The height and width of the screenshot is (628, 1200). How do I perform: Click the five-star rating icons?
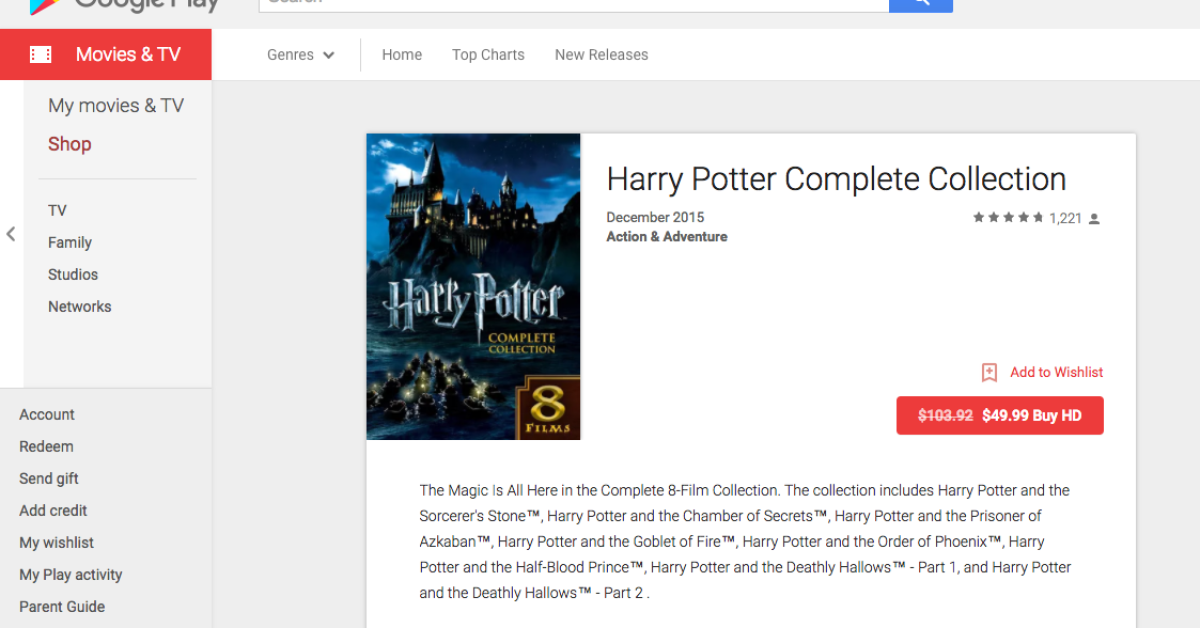[1008, 218]
